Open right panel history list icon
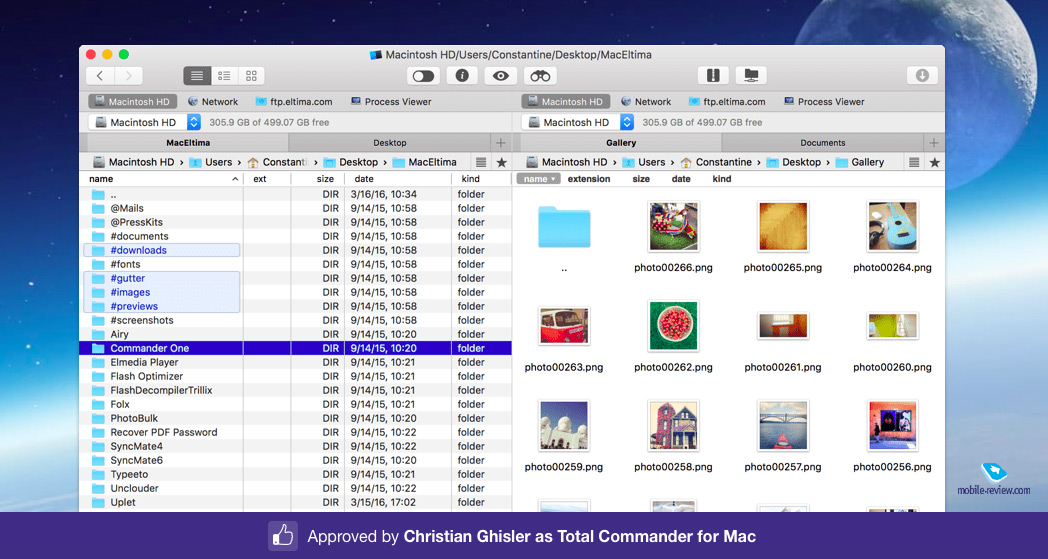This screenshot has height=559, width=1048. point(914,162)
